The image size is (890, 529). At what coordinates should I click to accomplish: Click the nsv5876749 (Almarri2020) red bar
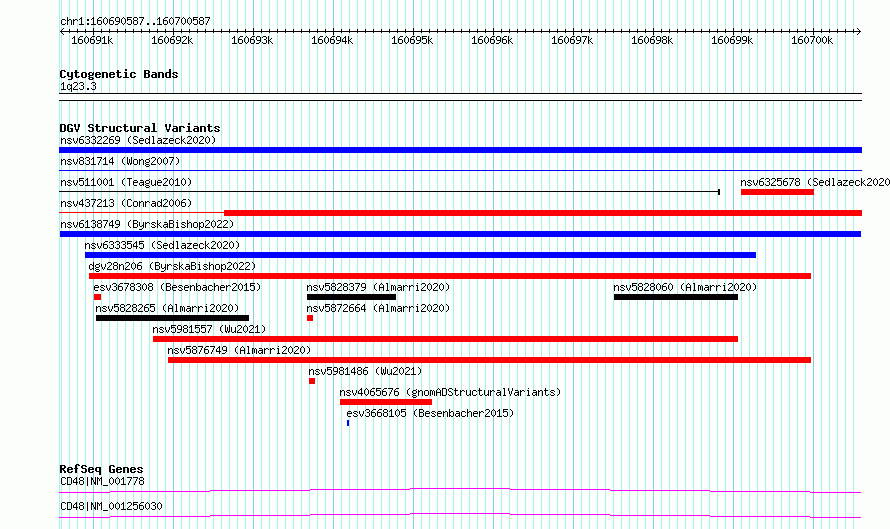pyautogui.click(x=489, y=360)
